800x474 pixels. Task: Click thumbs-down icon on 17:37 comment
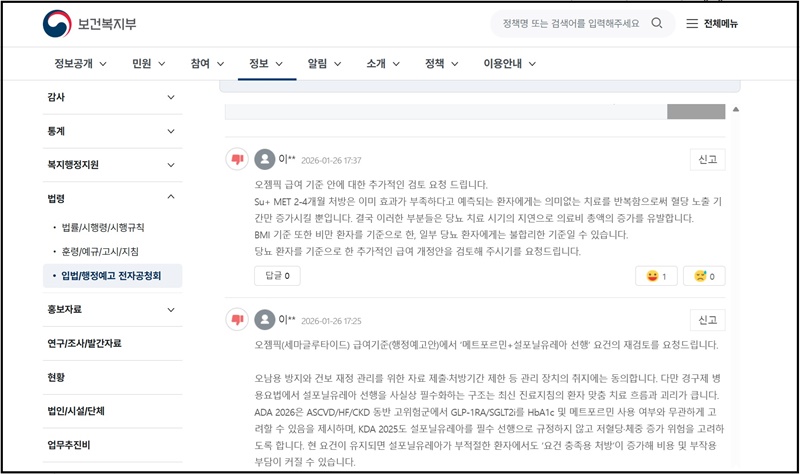pos(238,159)
